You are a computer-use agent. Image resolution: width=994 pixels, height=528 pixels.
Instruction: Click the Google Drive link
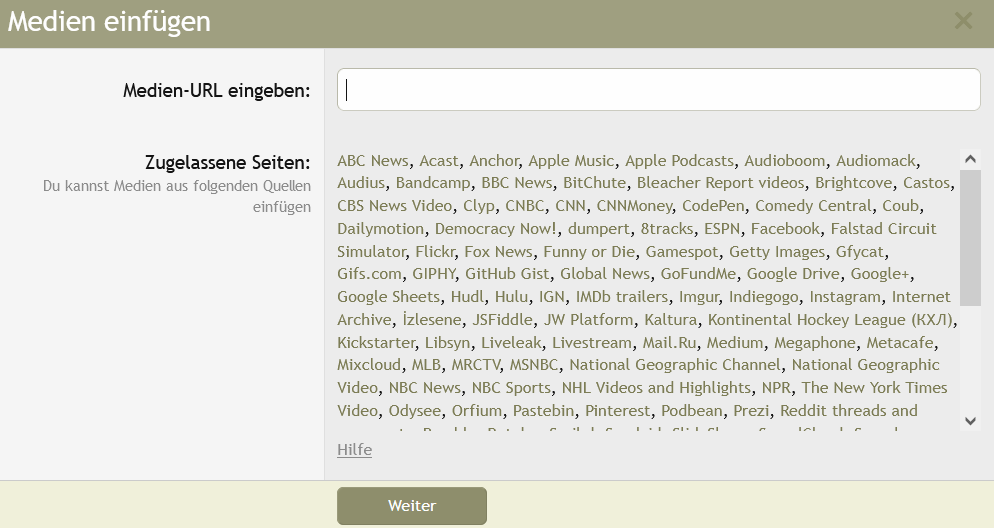coord(794,274)
